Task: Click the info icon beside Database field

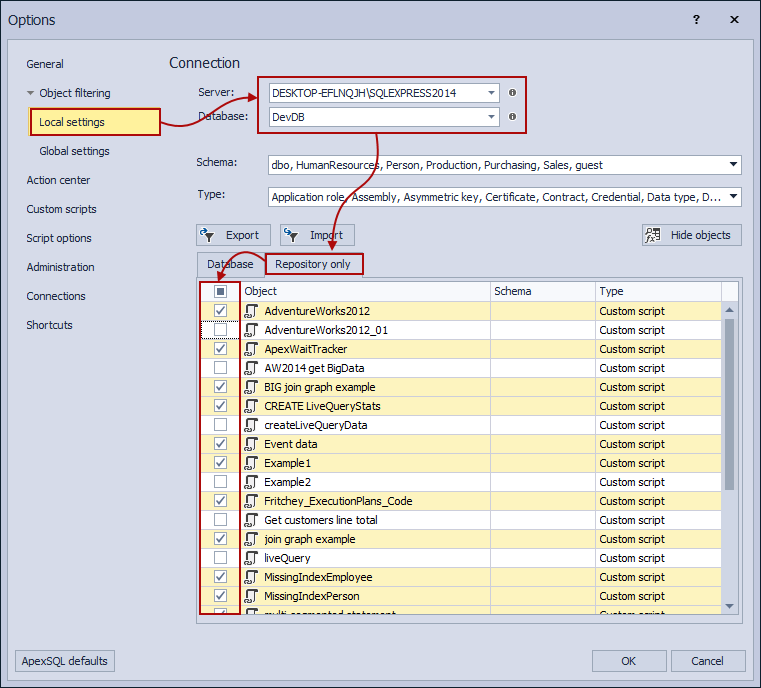Action: tap(513, 117)
